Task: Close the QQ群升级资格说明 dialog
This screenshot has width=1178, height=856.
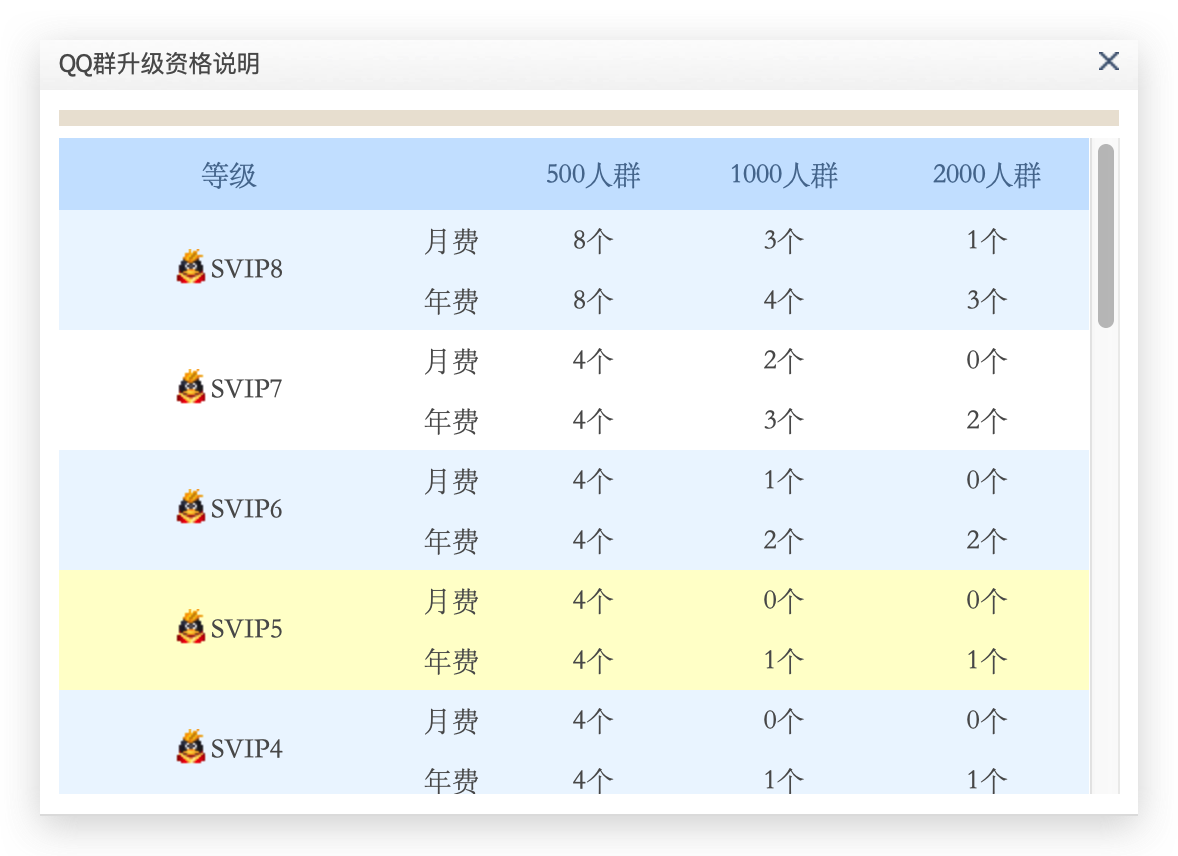Action: [1109, 62]
